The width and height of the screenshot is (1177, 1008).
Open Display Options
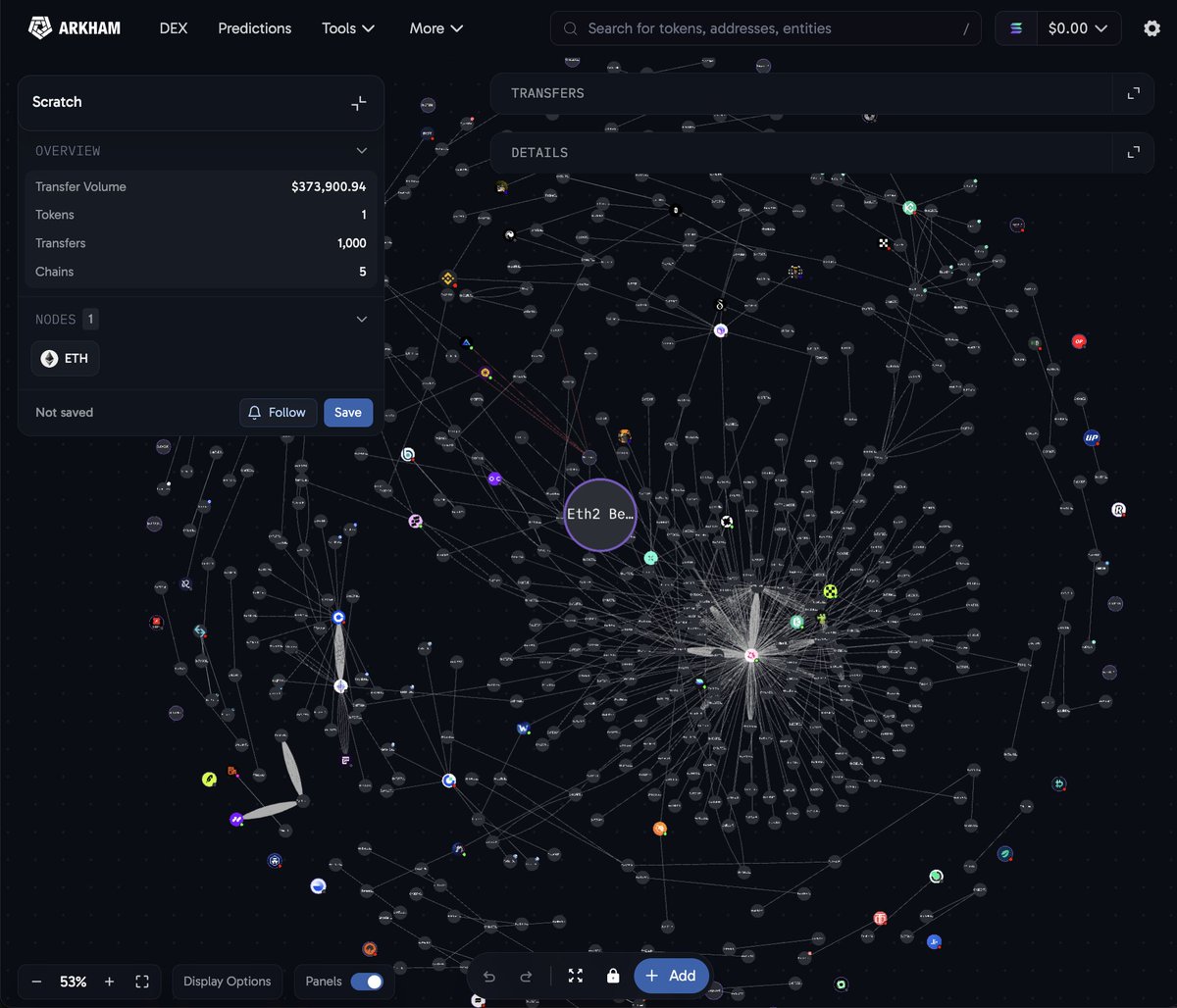tap(228, 982)
